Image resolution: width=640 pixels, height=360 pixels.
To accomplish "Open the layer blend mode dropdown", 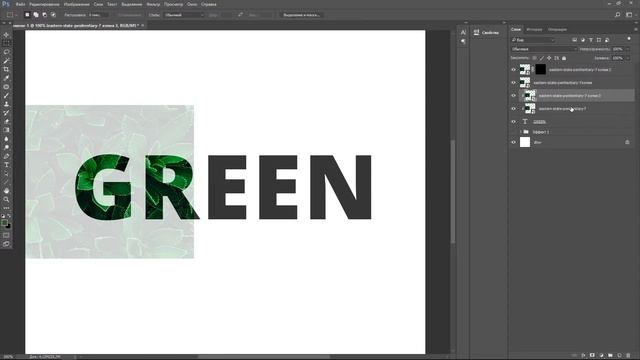I will pos(544,49).
